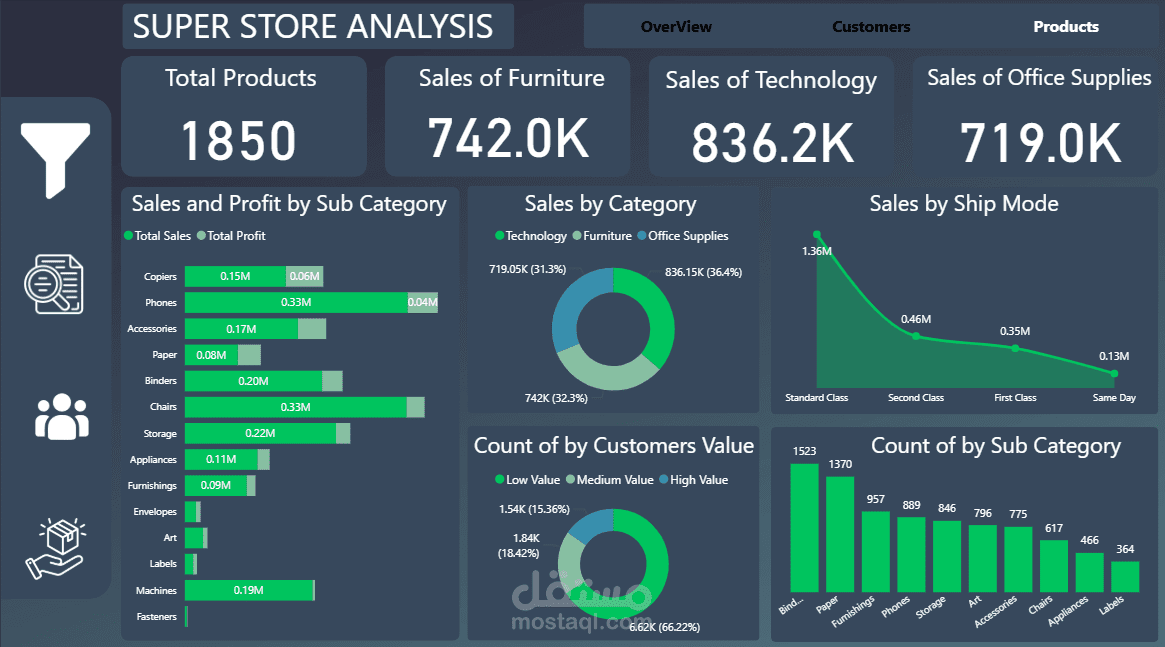Viewport: 1165px width, 647px height.
Task: Click the Sales and Profit by Sub Category title
Action: pyautogui.click(x=289, y=204)
